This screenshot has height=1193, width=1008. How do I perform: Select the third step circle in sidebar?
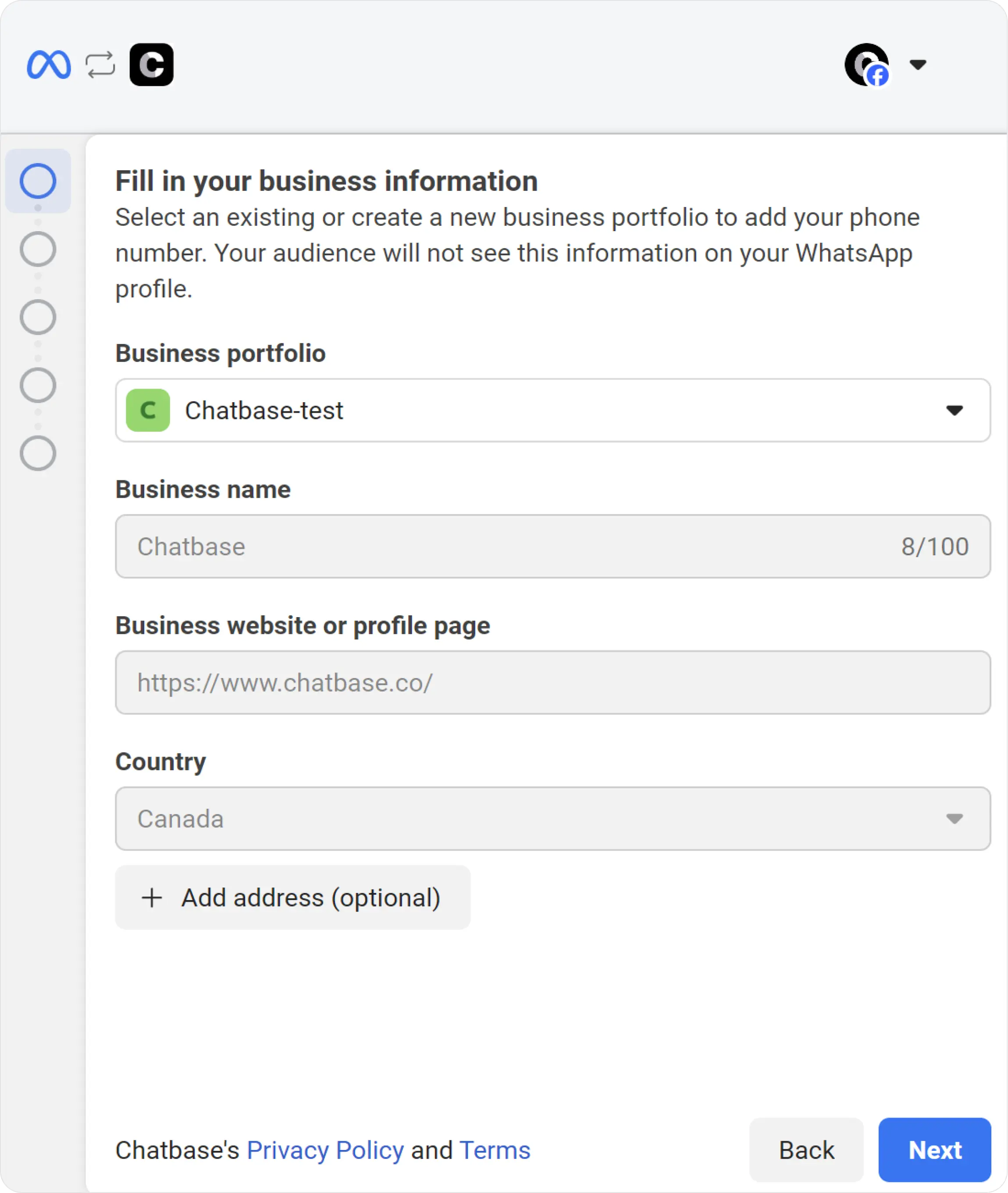pyautogui.click(x=38, y=317)
